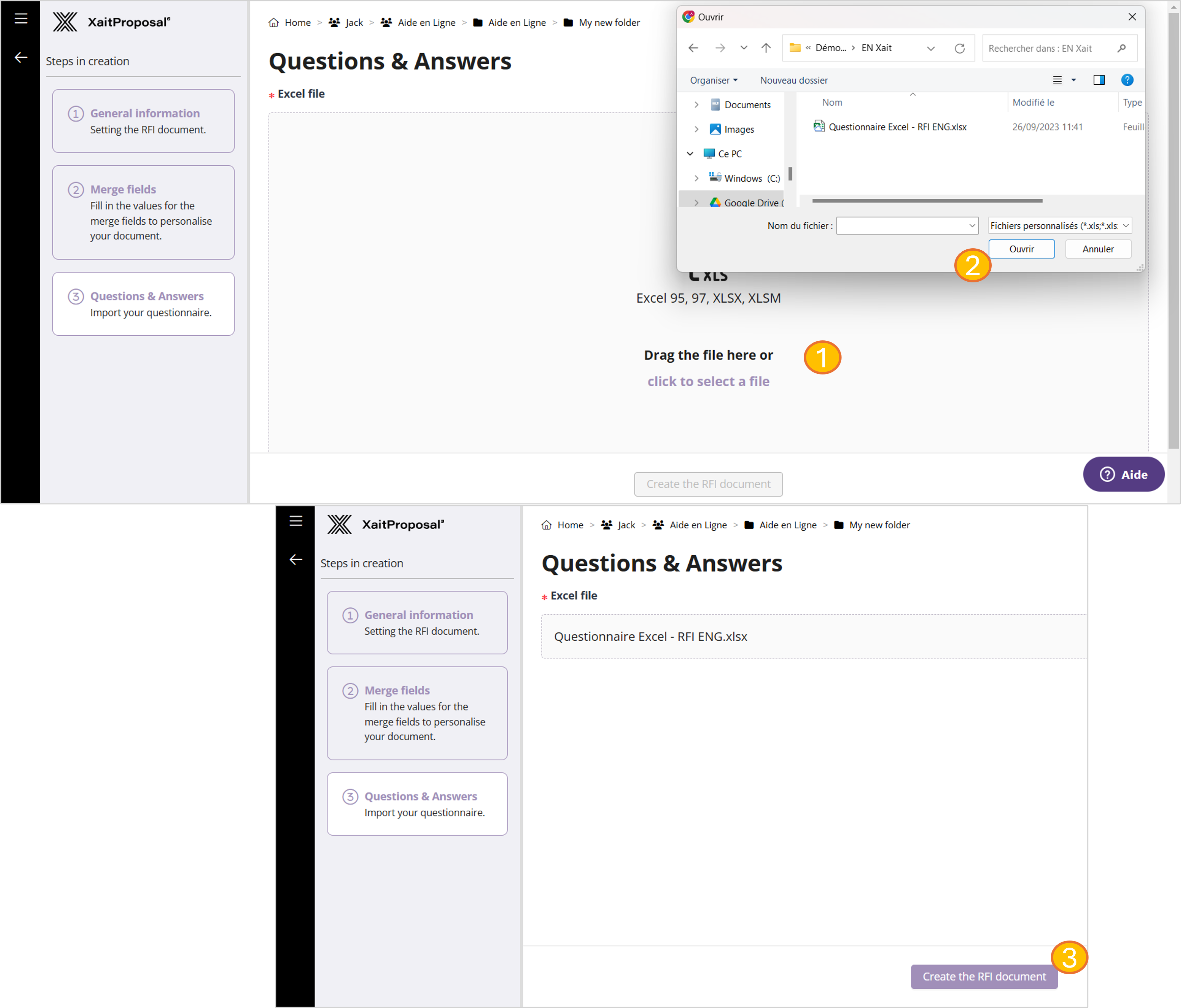The width and height of the screenshot is (1181, 1008).
Task: Click the enabled Create the RFI document button
Action: click(984, 977)
